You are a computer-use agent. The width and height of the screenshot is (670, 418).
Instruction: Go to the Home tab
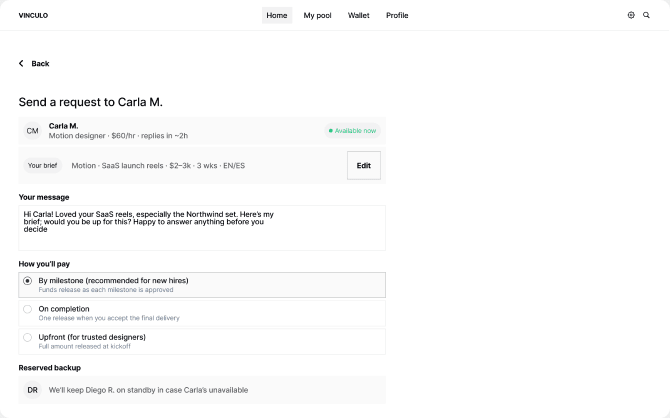(x=277, y=15)
